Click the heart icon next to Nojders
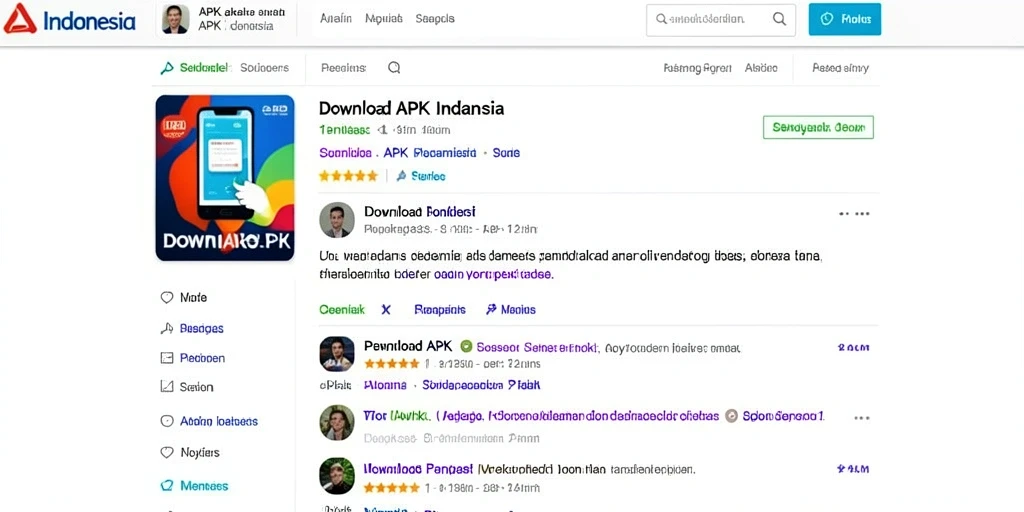 tap(167, 452)
